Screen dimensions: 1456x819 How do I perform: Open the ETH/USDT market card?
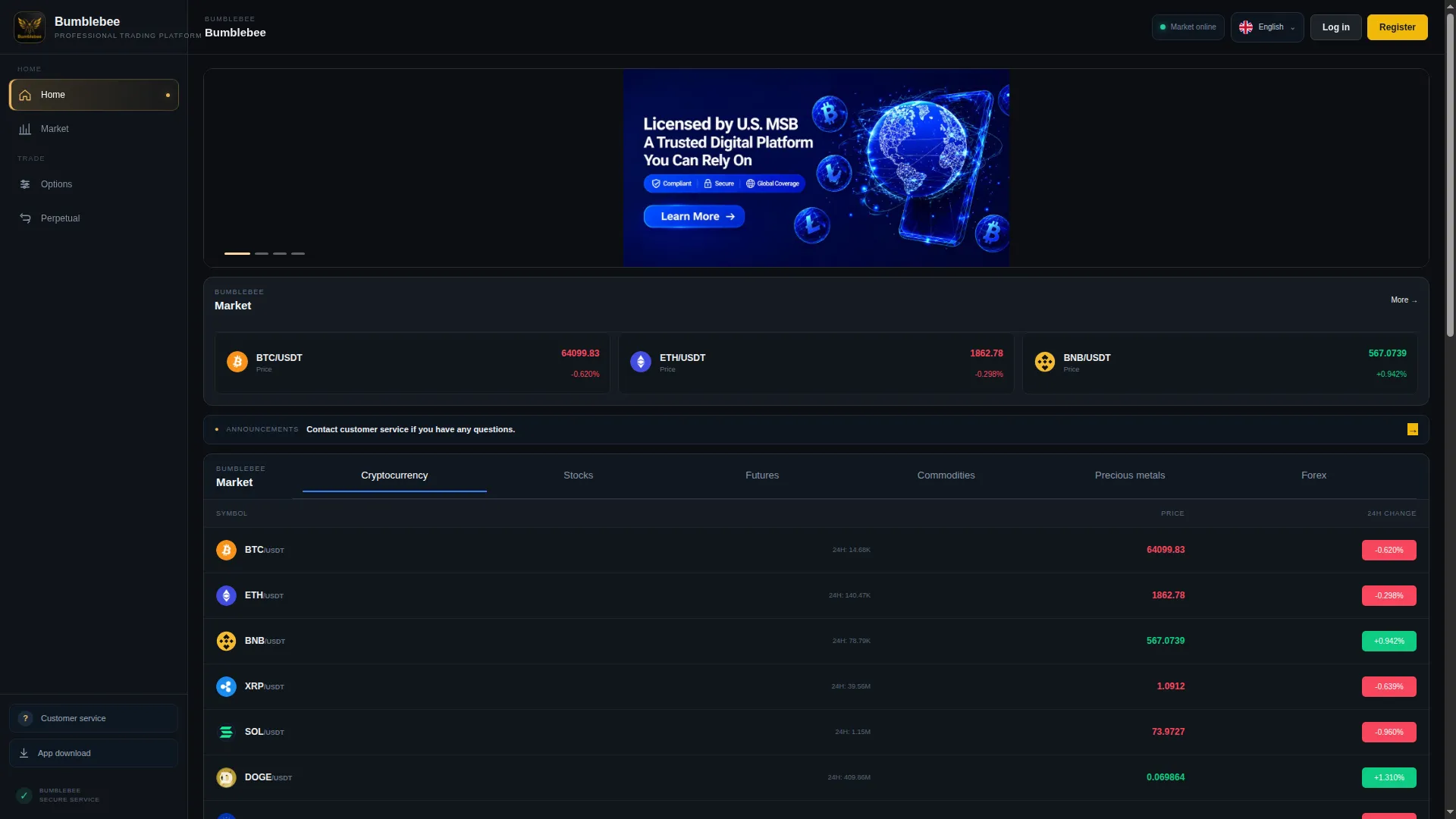(x=816, y=363)
